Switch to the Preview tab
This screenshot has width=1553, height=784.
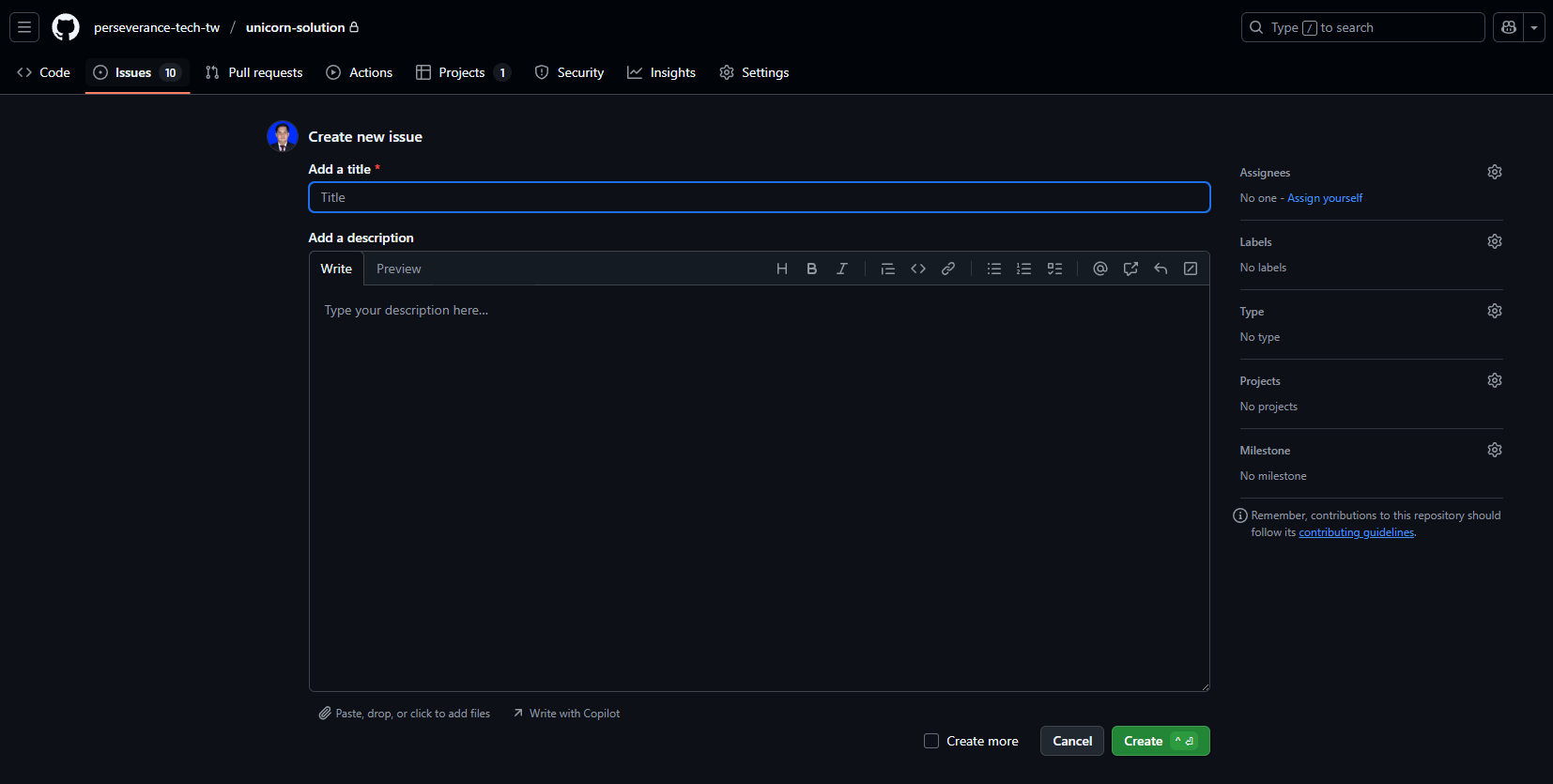398,269
